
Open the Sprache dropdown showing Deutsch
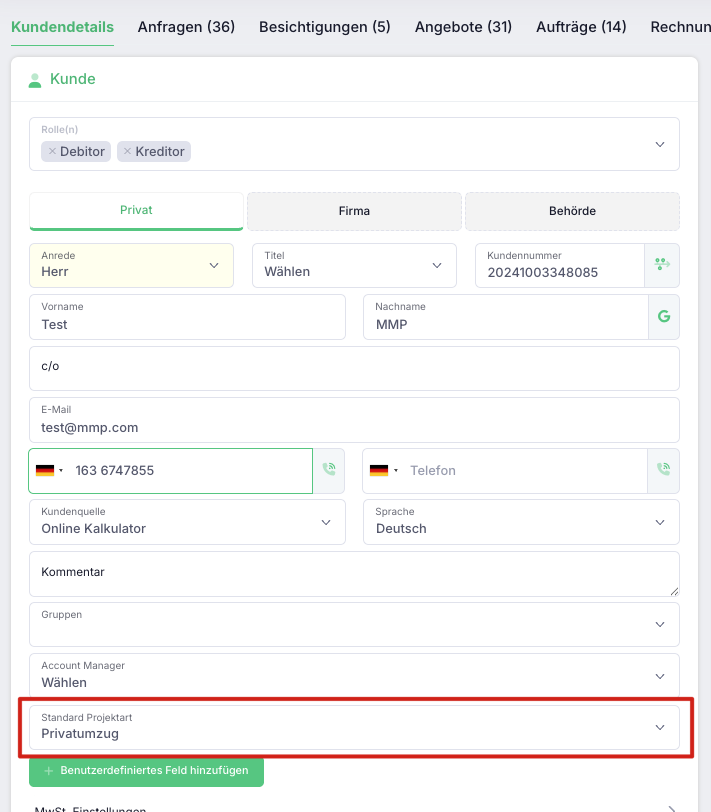(521, 522)
